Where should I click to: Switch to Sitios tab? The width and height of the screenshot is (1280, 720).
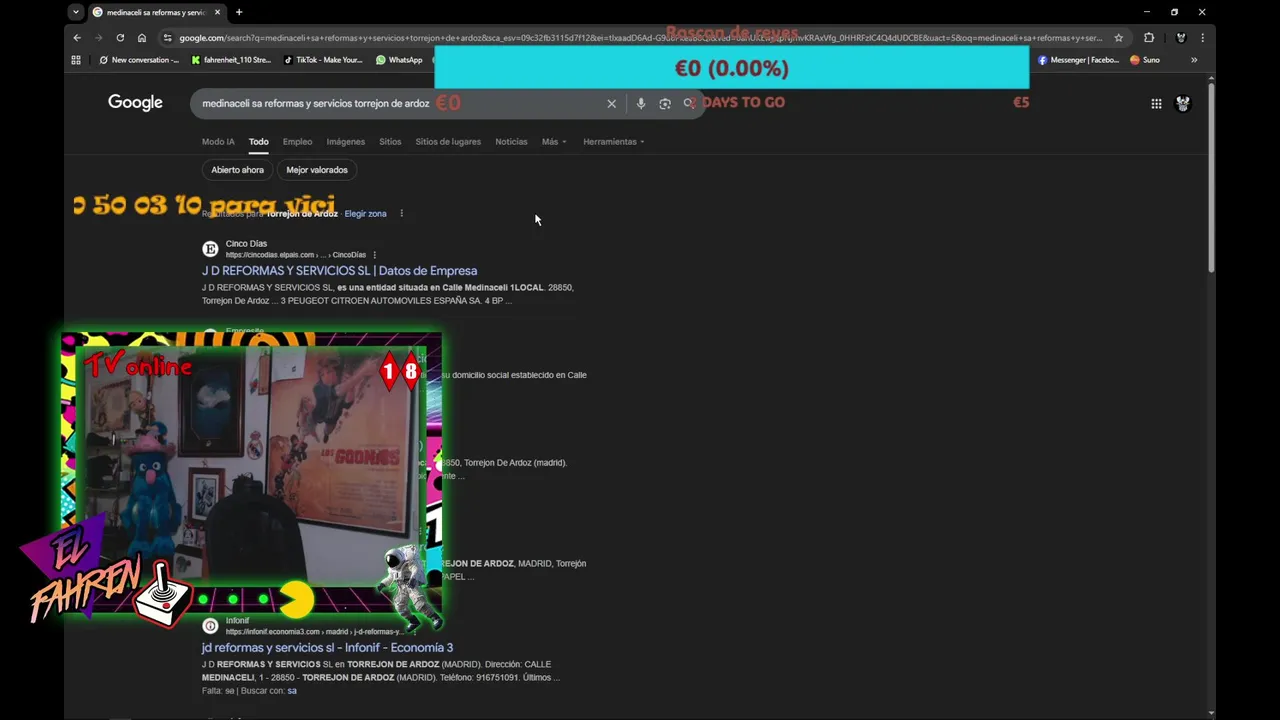[x=390, y=142]
